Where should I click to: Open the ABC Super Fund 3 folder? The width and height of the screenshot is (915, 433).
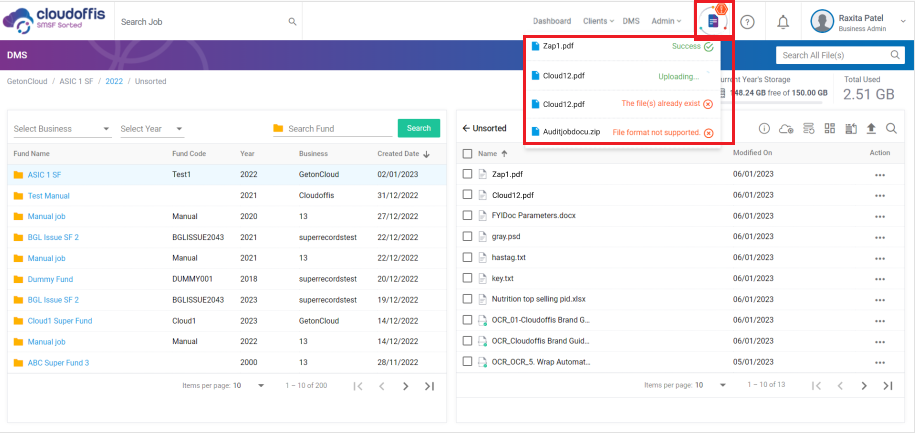[58, 363]
